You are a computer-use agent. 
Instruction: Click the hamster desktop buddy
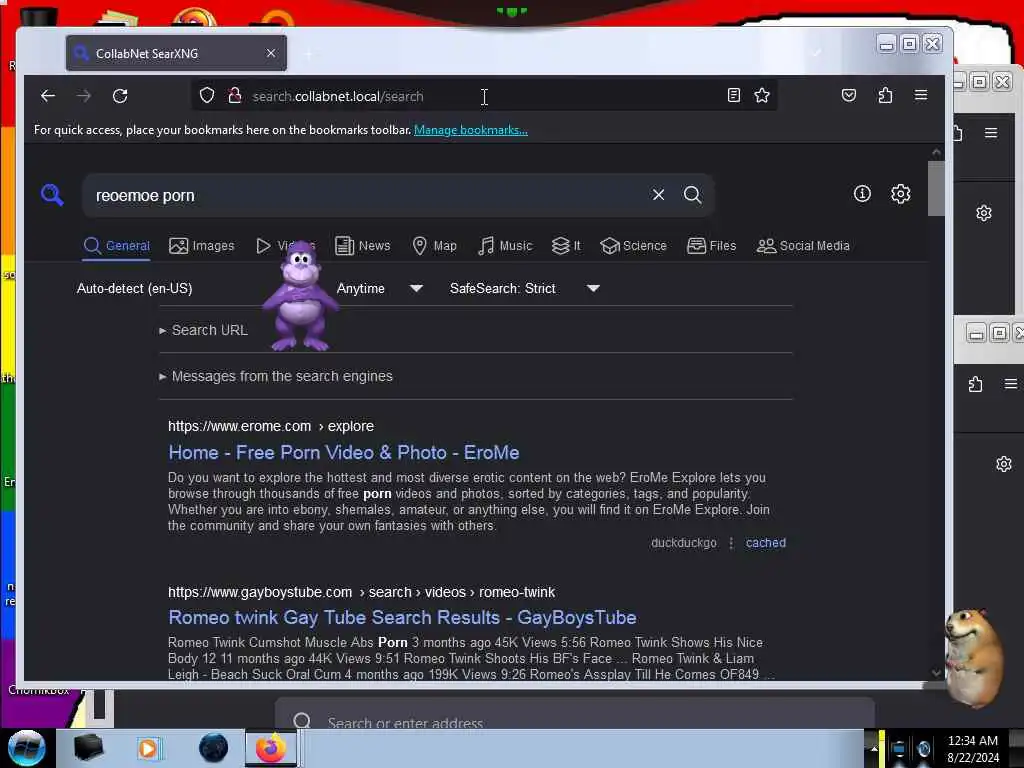point(975,656)
